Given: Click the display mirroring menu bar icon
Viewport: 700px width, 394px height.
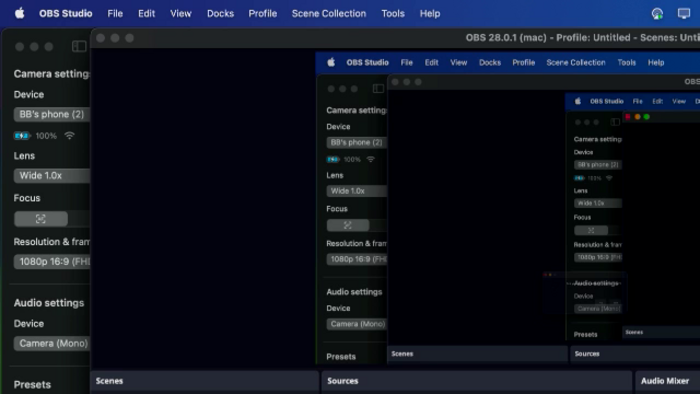Looking at the screenshot, I should 683,14.
